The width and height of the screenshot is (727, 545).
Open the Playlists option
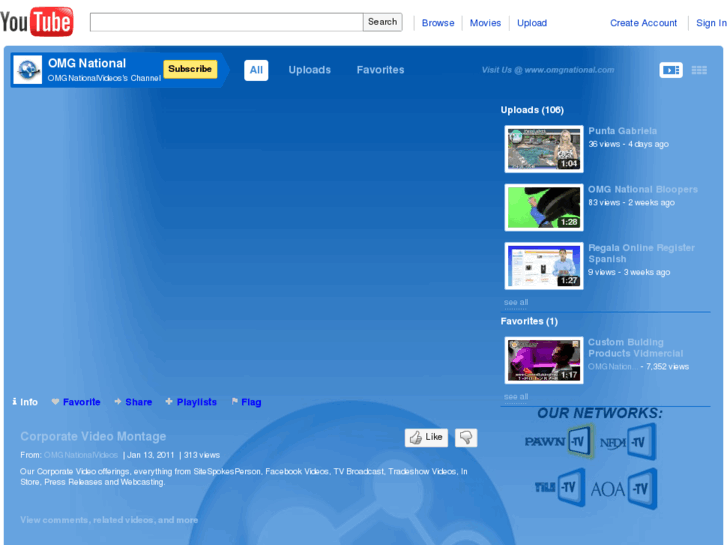click(x=191, y=402)
